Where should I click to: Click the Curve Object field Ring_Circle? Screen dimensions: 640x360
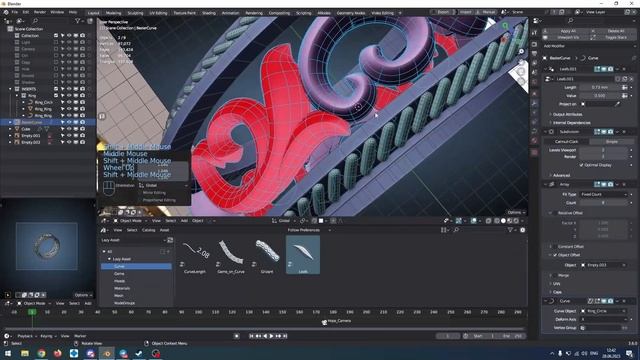coord(603,311)
